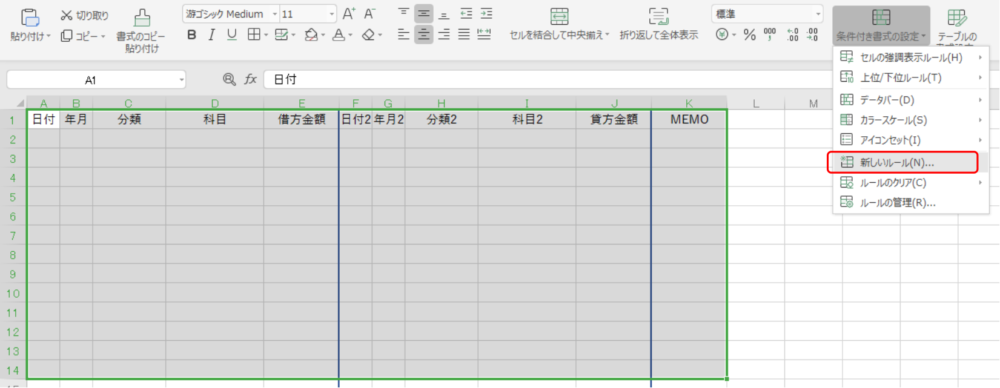The width and height of the screenshot is (1000, 388).
Task: Toggle Underline formatting
Action: tap(232, 34)
